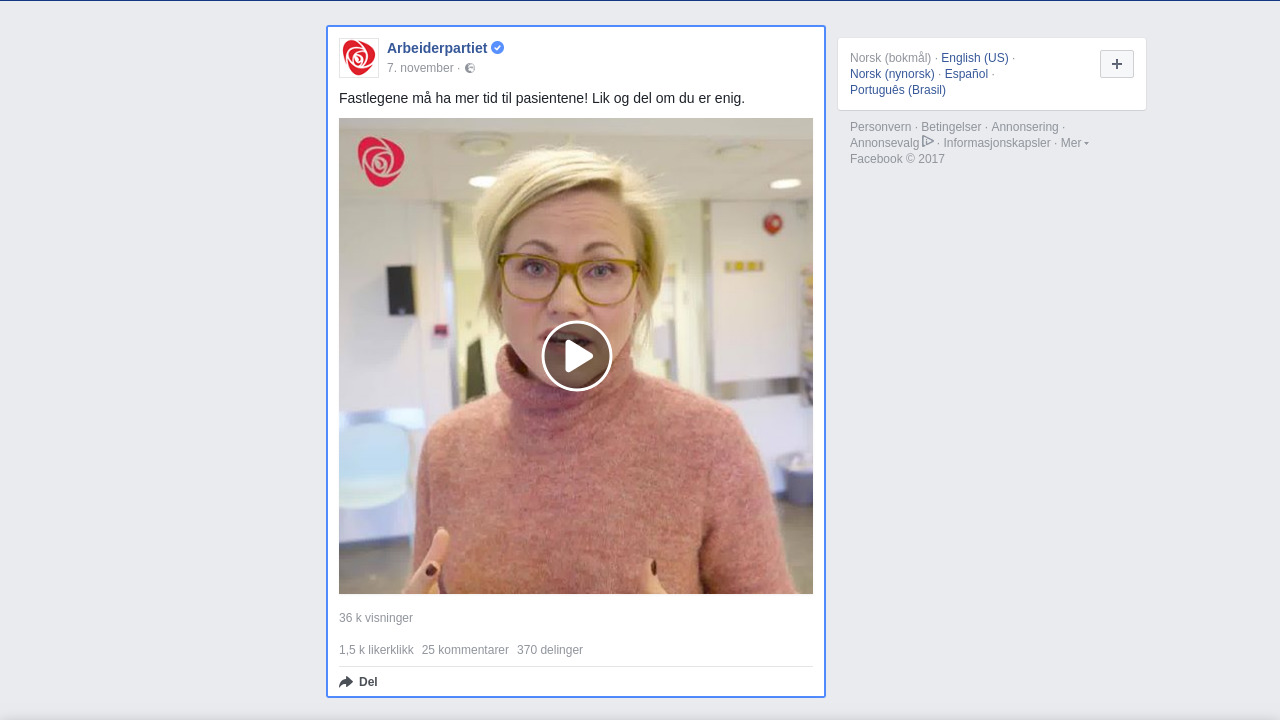Switch language to English (US)

click(975, 58)
